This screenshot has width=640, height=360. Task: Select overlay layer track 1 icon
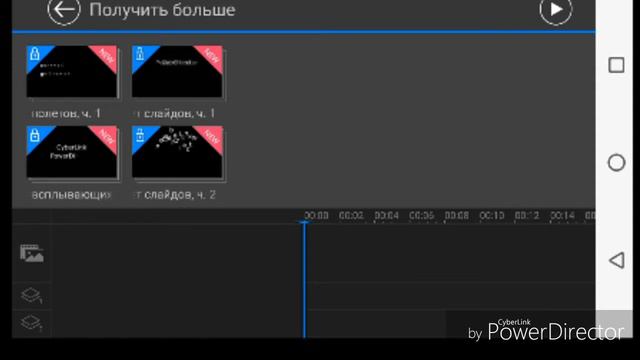pyautogui.click(x=31, y=295)
